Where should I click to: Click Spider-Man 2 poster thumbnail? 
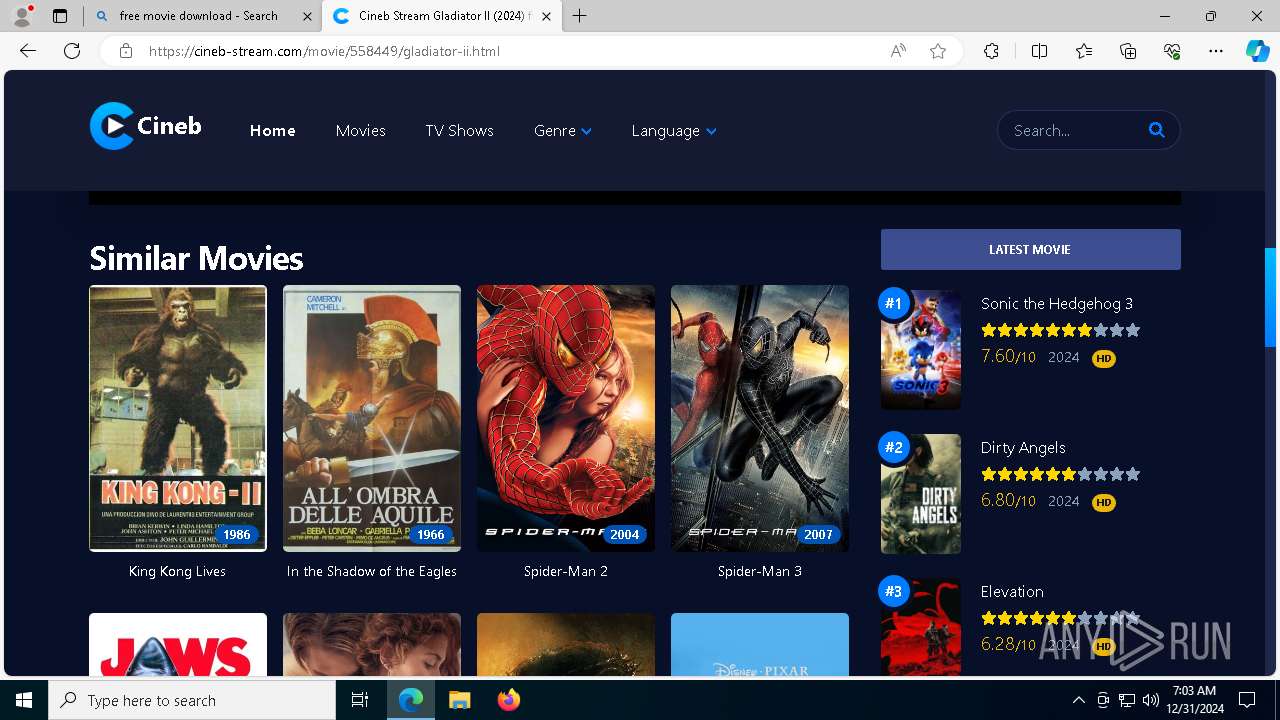point(566,418)
